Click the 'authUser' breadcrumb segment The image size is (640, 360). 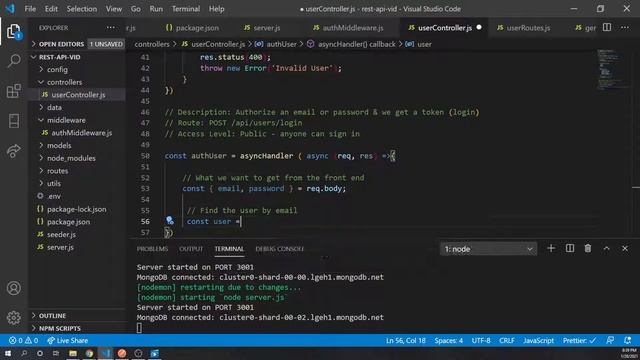click(281, 44)
